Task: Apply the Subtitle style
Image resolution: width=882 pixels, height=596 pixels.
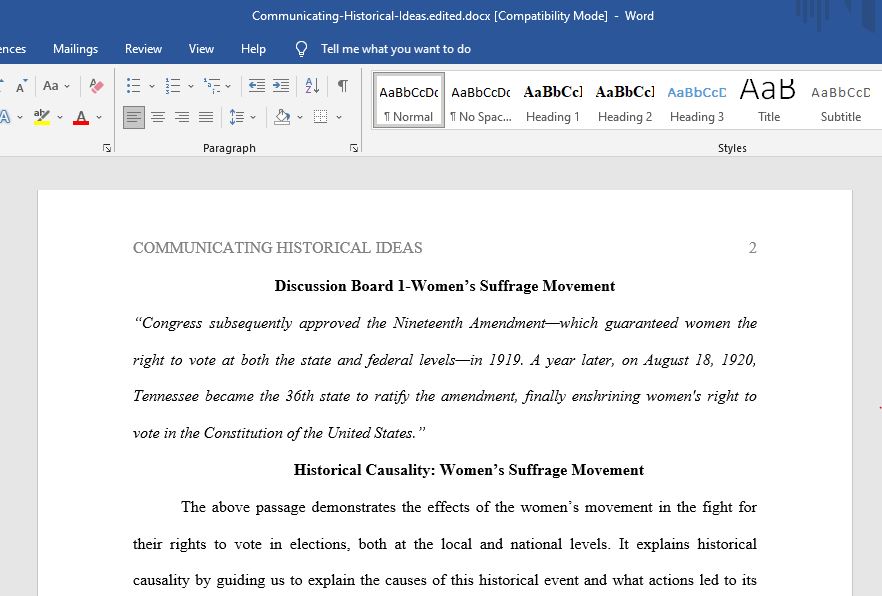Action: pyautogui.click(x=841, y=100)
